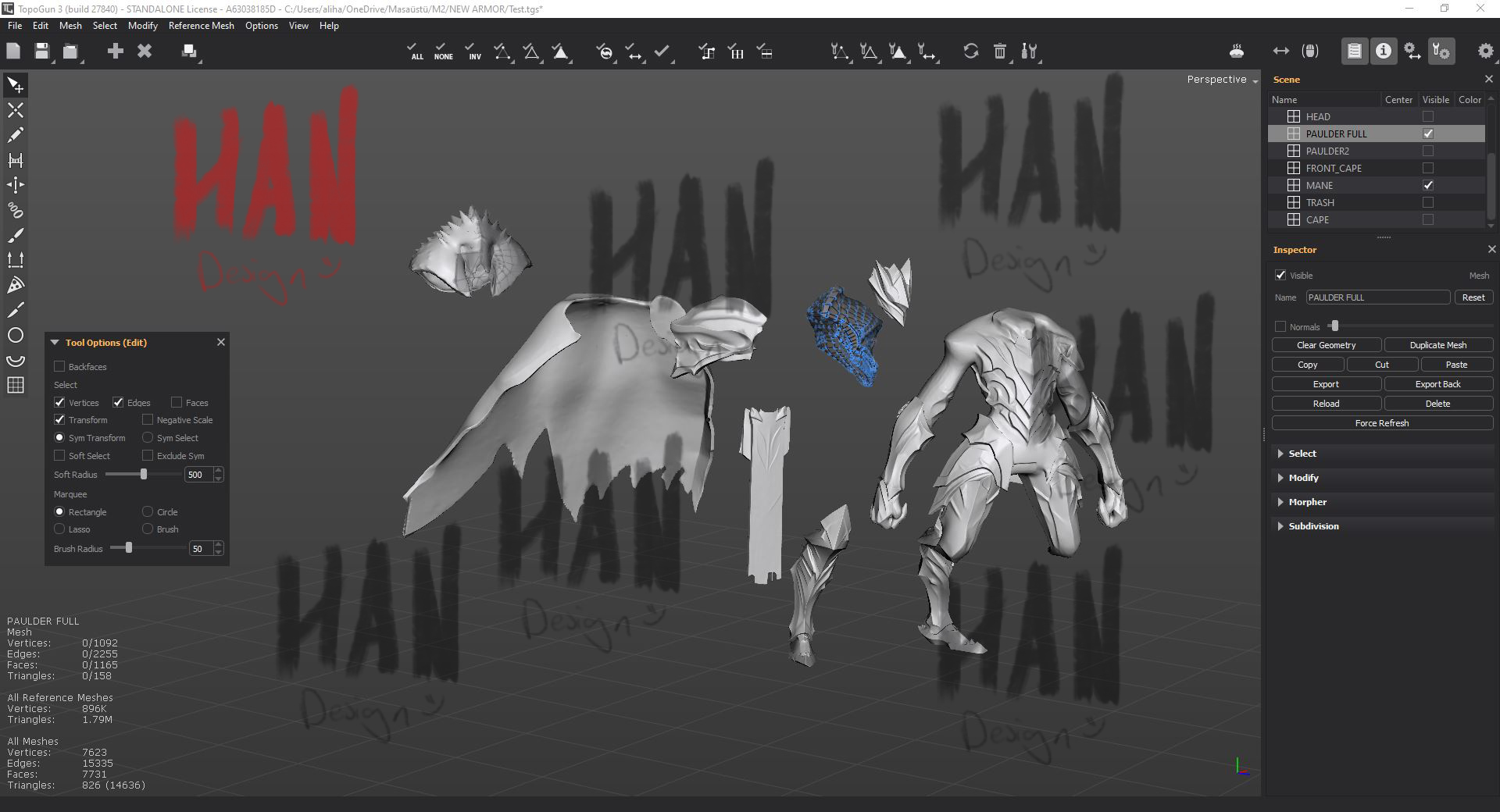Select the Brush tool in left toolbar

point(15,236)
